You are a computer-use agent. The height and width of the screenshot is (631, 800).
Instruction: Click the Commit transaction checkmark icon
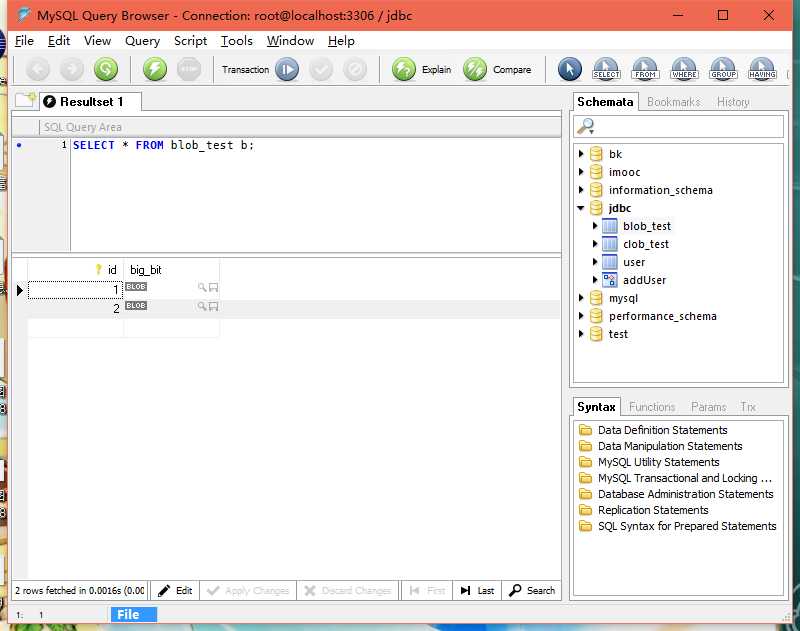click(x=321, y=69)
